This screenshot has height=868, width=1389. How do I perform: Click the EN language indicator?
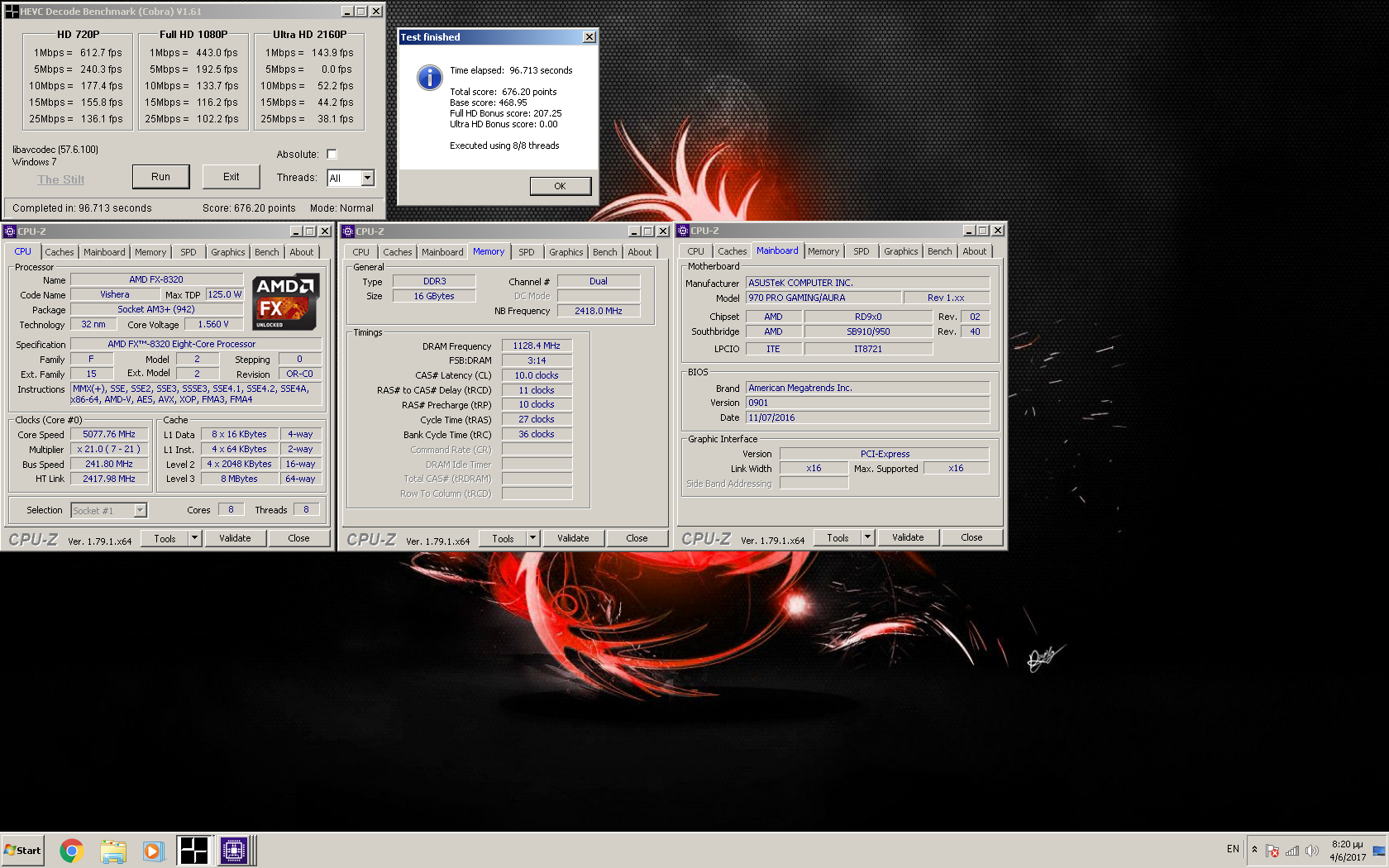pyautogui.click(x=1233, y=850)
